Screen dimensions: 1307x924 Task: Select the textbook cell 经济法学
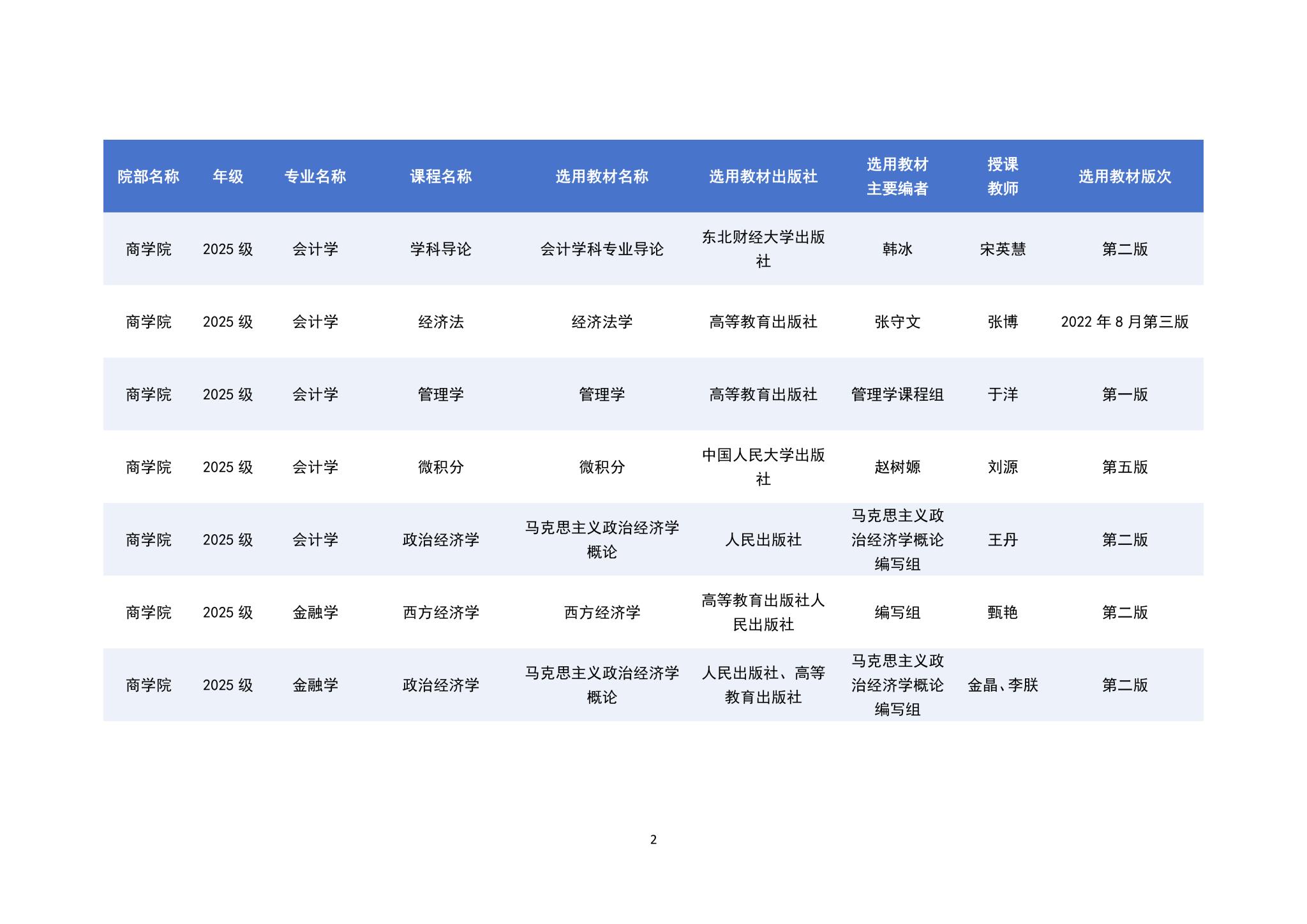(x=602, y=322)
